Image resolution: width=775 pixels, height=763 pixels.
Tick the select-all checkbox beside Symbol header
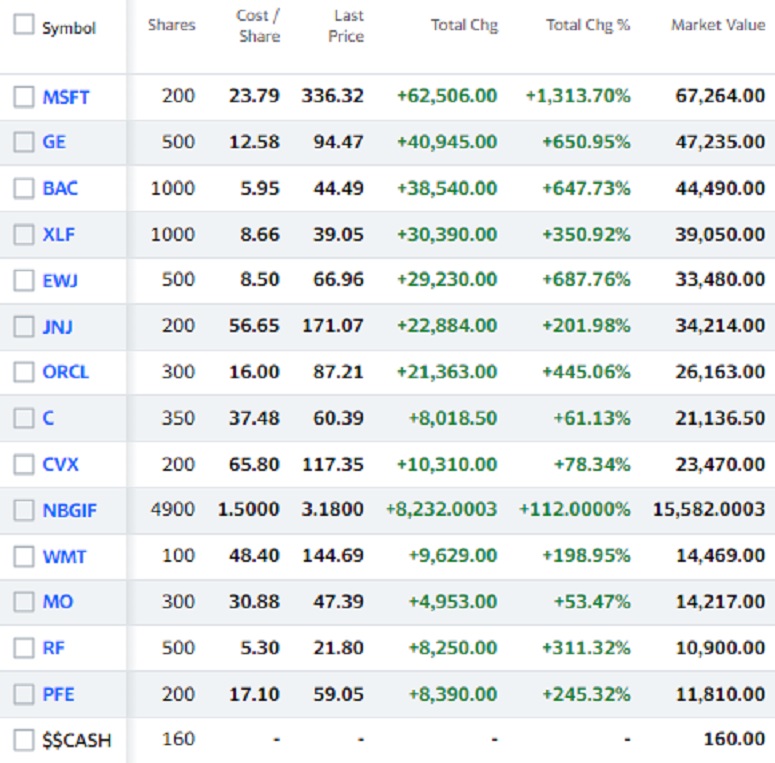24,25
